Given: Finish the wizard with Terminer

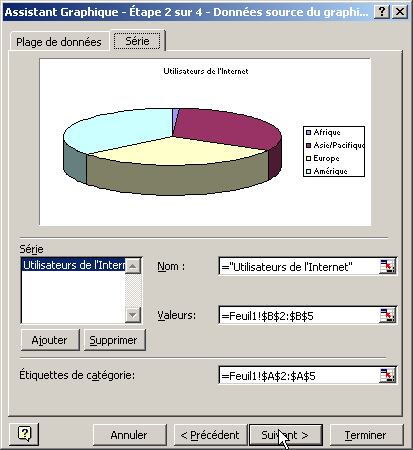Looking at the screenshot, I should click(x=366, y=435).
